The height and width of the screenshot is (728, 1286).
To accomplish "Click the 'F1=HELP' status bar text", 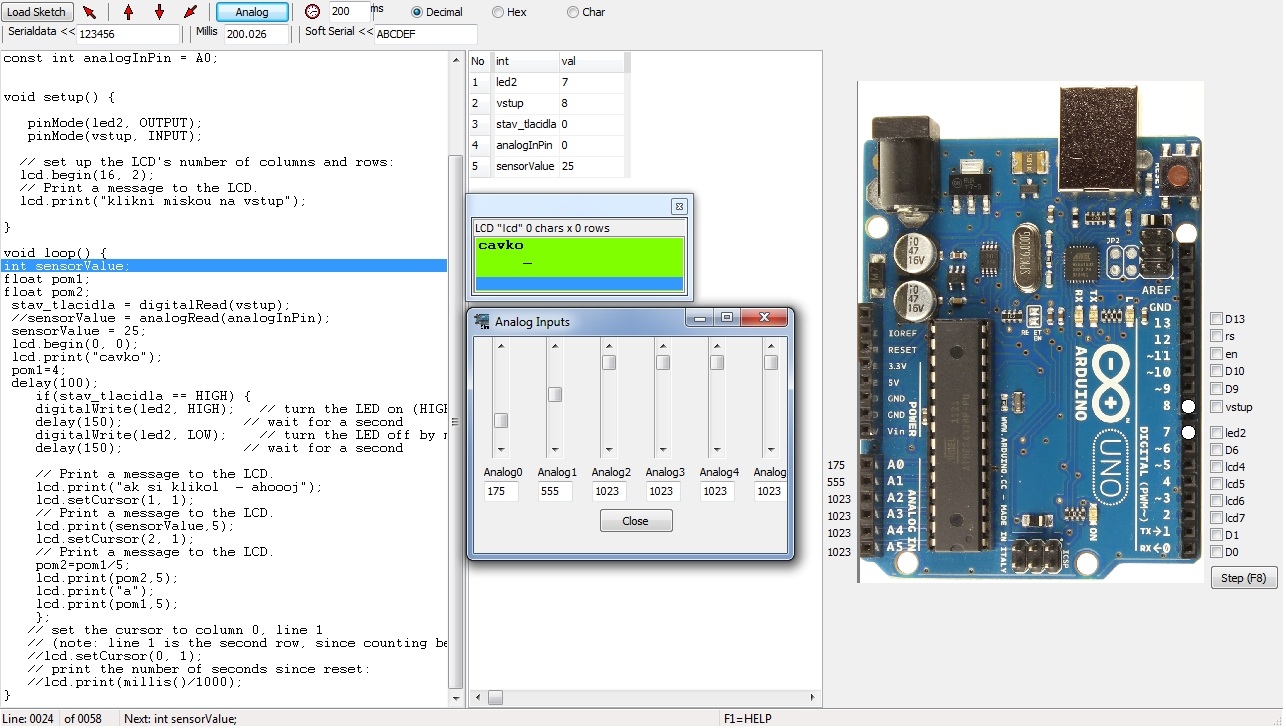I will pyautogui.click(x=747, y=718).
